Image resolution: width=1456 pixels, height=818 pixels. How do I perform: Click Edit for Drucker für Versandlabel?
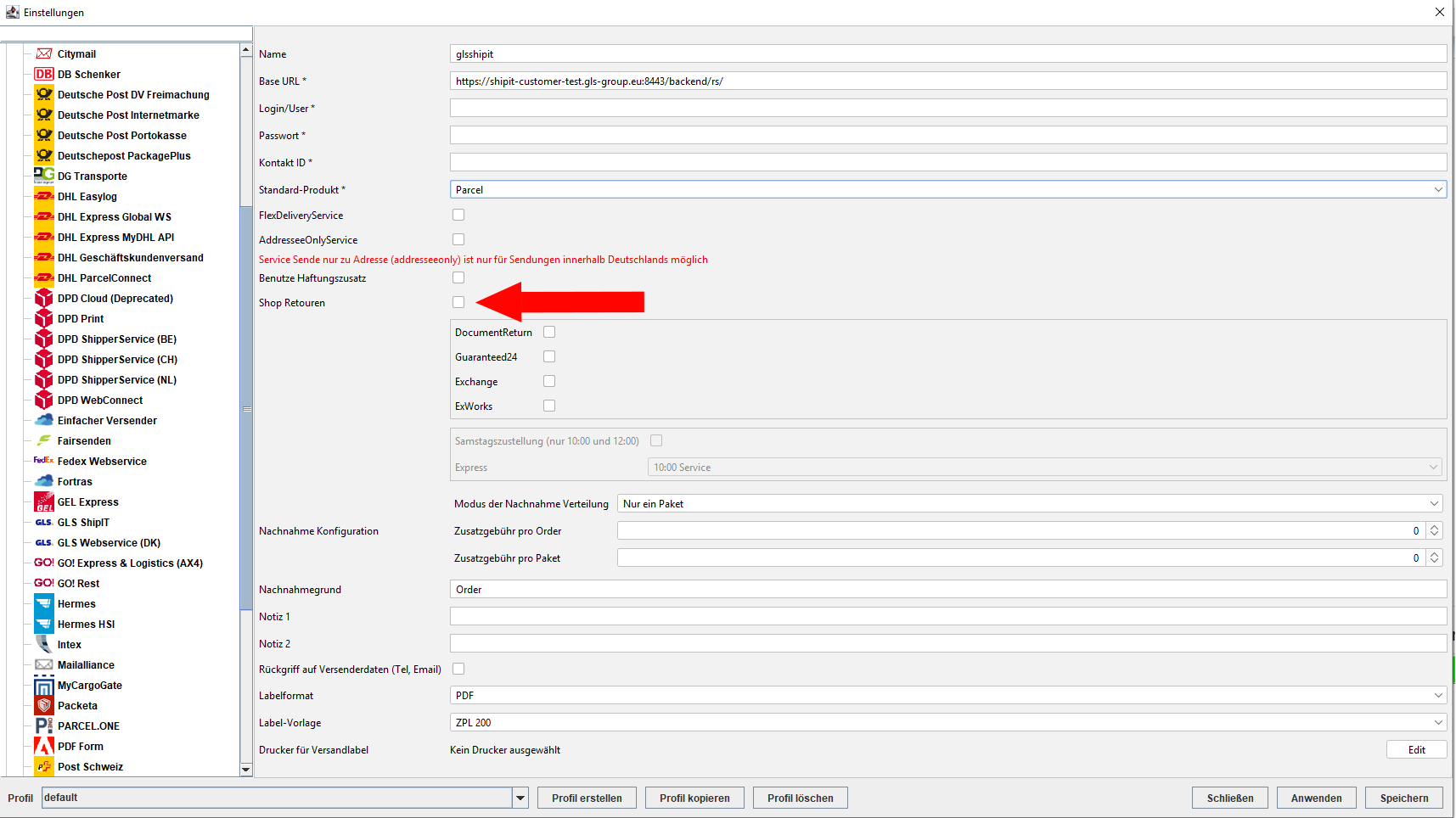(1417, 749)
